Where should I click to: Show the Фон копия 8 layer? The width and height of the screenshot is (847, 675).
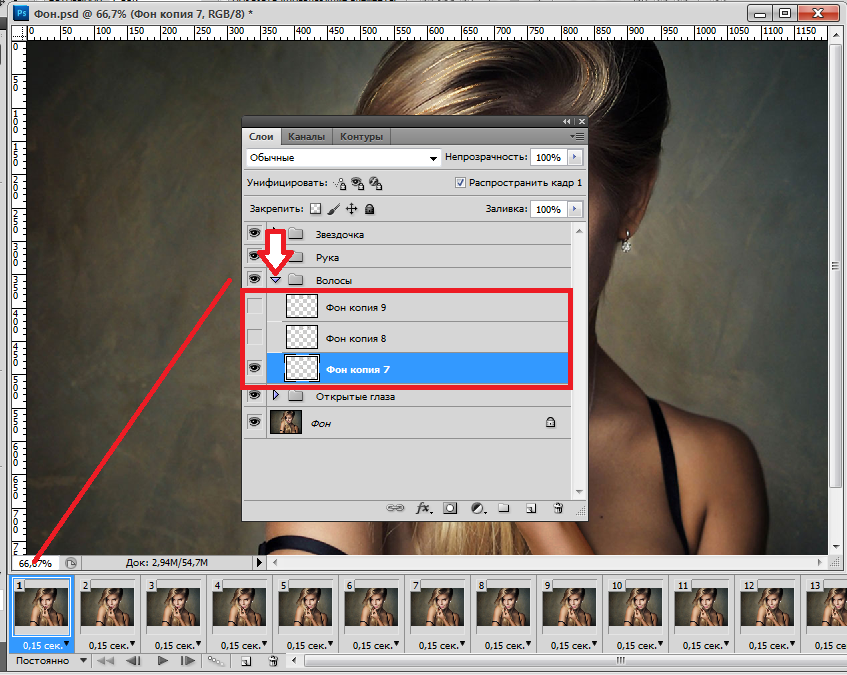[254, 337]
